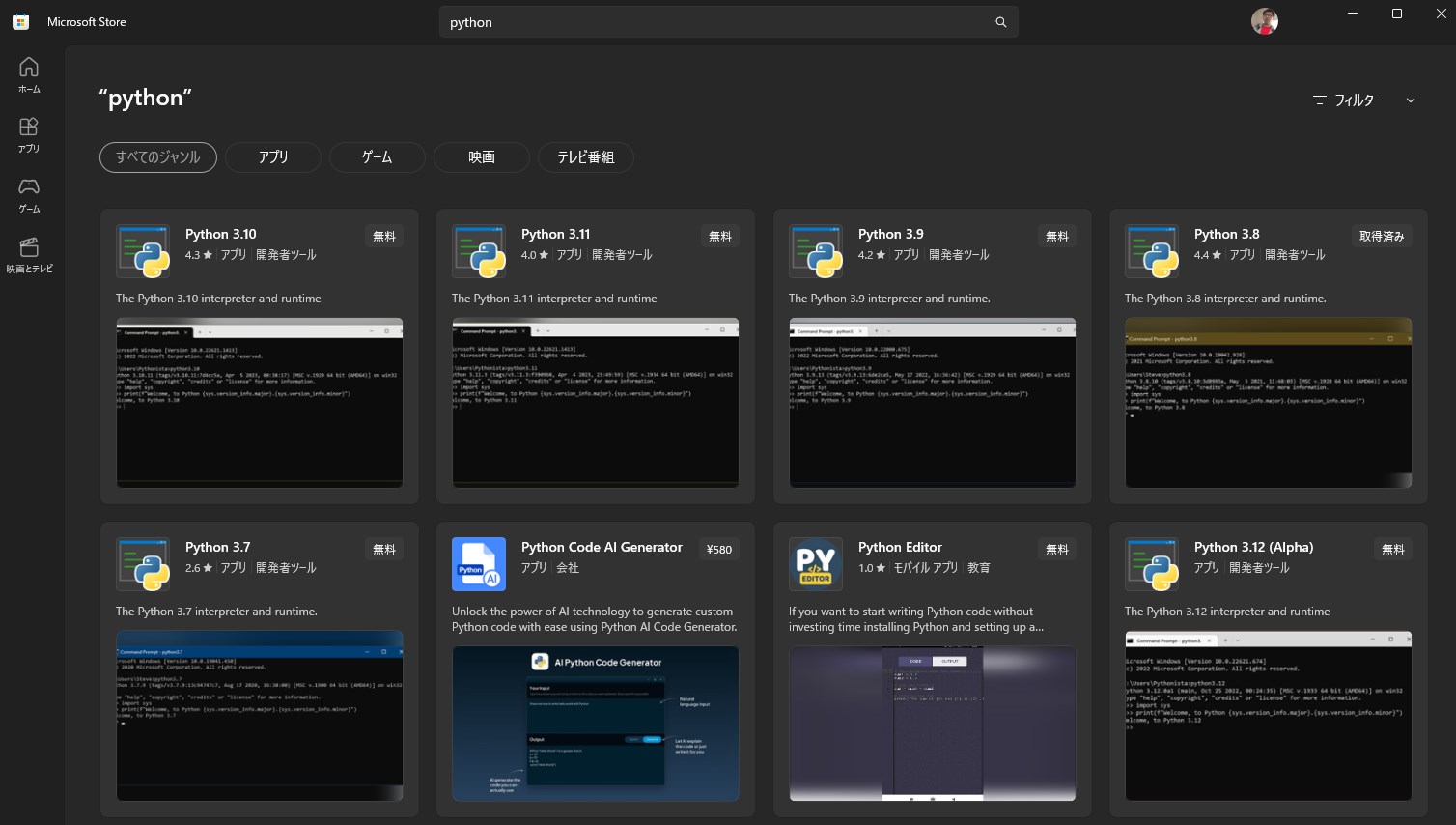The image size is (1456, 825).
Task: Select the 映画 filter tab
Action: pos(481,157)
